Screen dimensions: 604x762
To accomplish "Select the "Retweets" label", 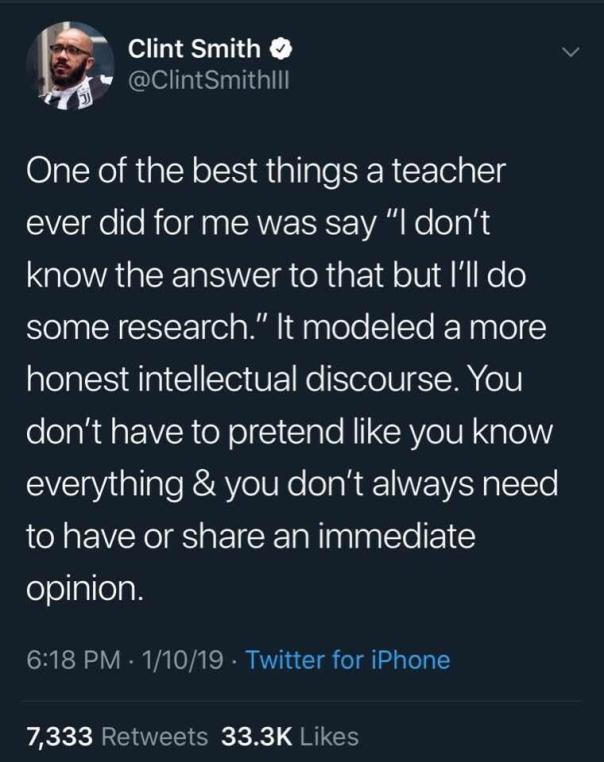I will coord(155,736).
